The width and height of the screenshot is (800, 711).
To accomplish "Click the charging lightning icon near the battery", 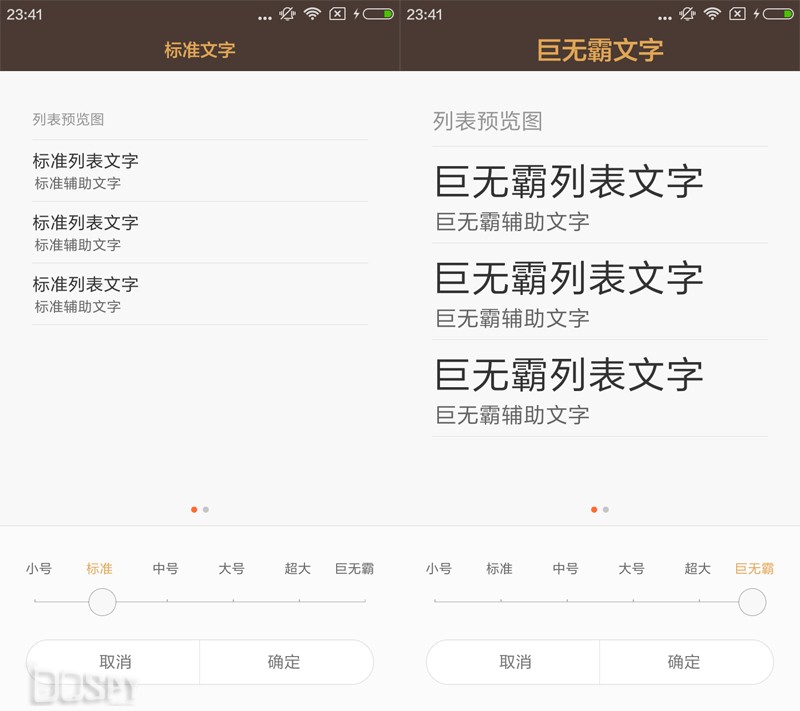I will tap(357, 15).
